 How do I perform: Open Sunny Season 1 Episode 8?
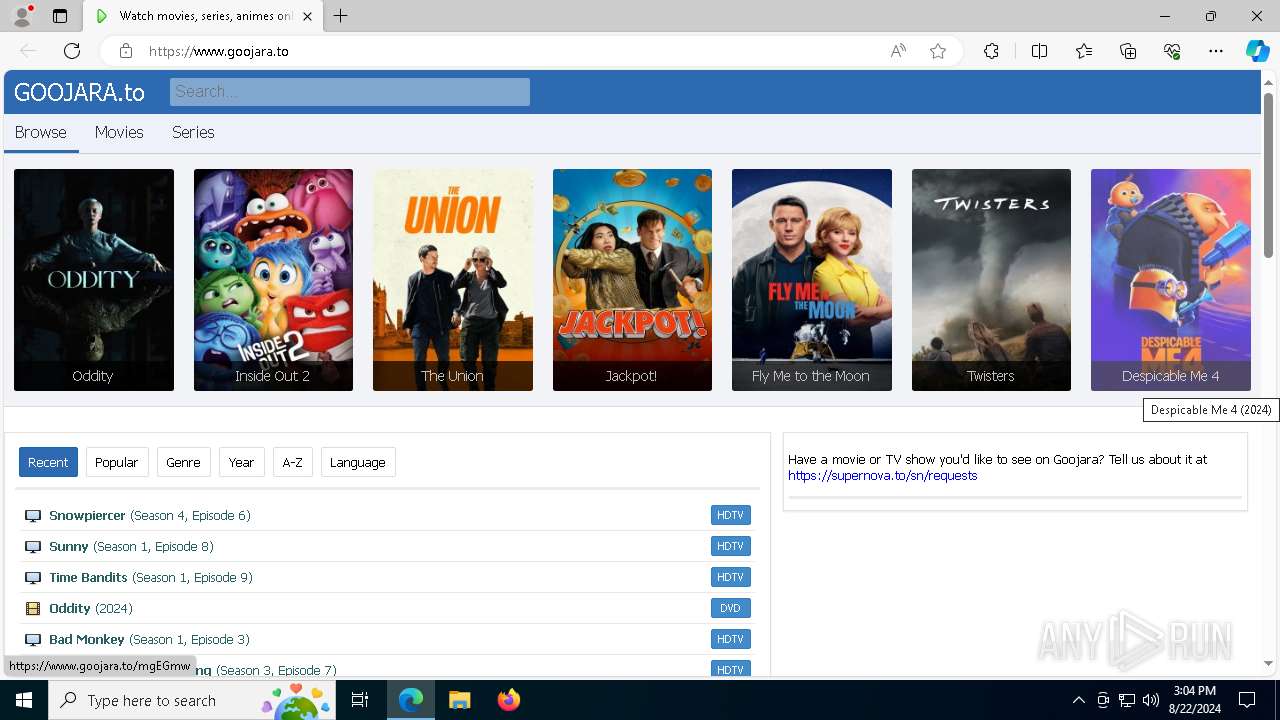coord(131,546)
